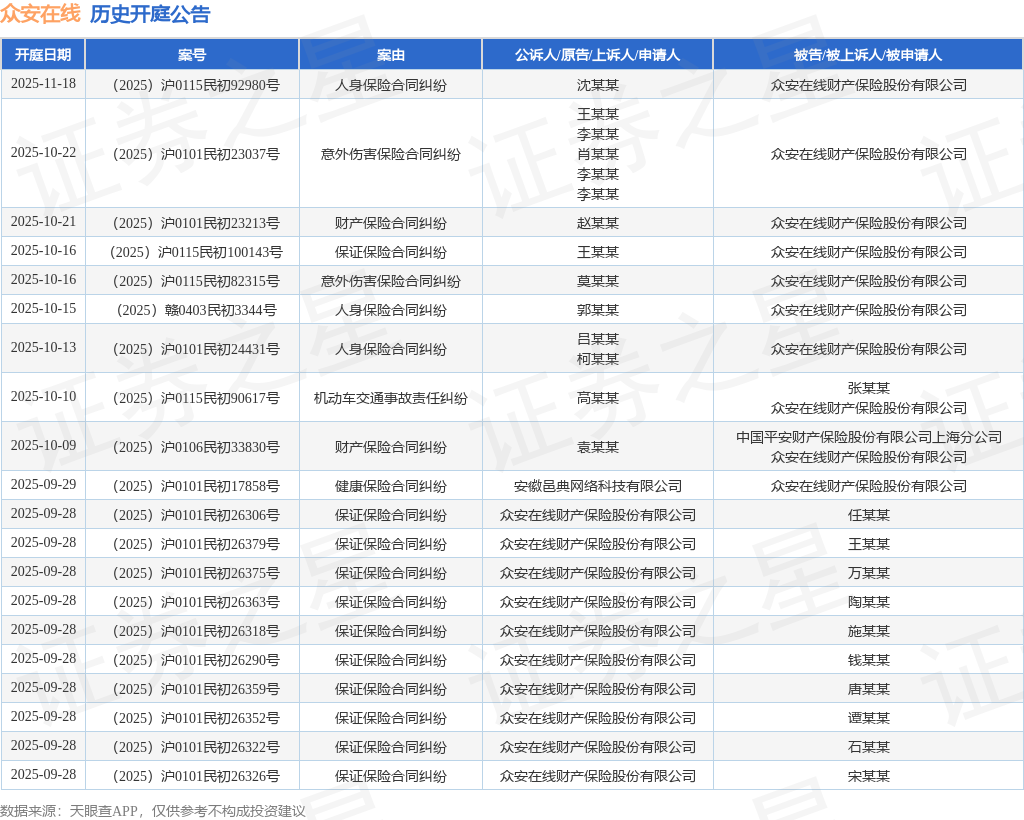This screenshot has width=1024, height=820.
Task: Click plaintiff 吕某某
Action: point(598,339)
